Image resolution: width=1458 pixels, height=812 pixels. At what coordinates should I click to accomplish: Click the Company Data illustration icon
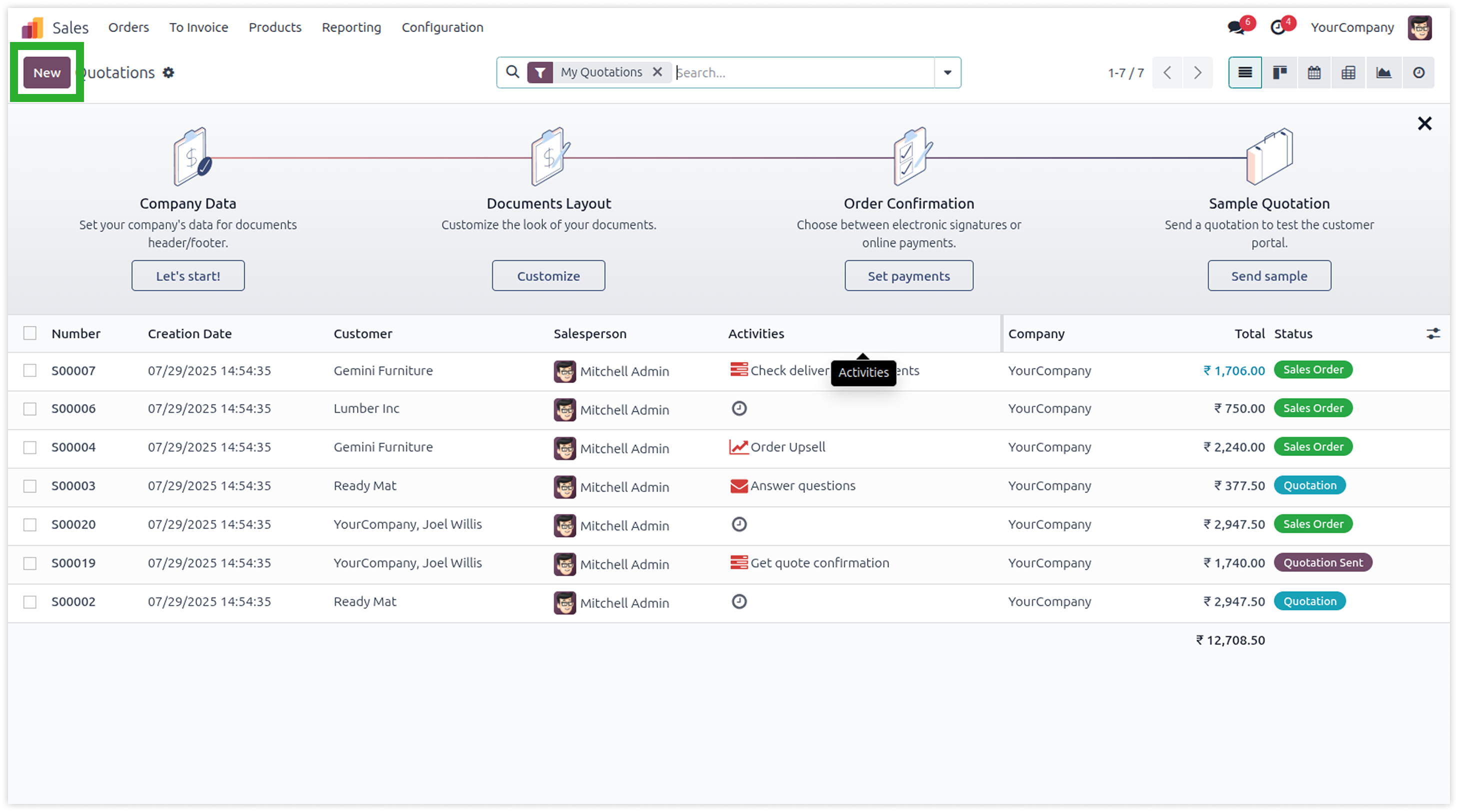coord(192,156)
